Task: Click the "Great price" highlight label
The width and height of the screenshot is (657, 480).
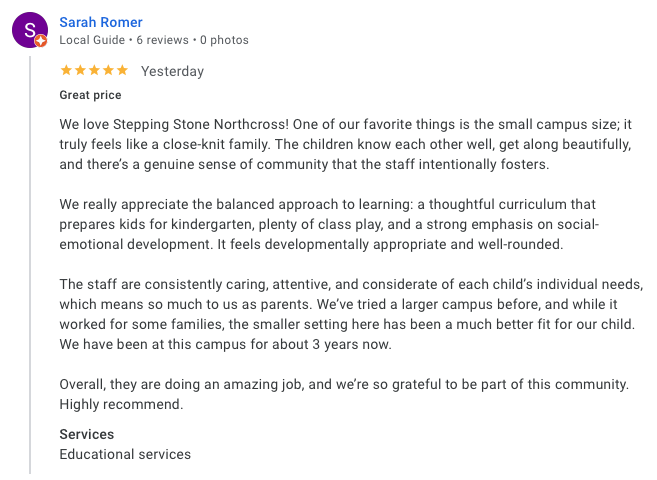Action: (90, 95)
